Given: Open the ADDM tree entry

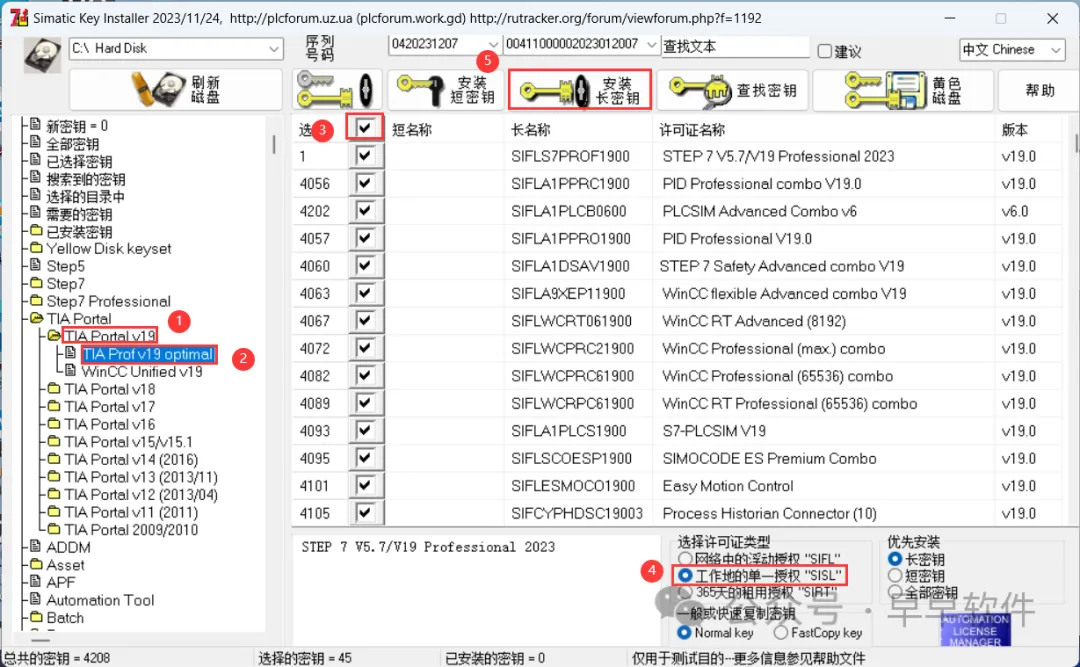Looking at the screenshot, I should [68, 547].
